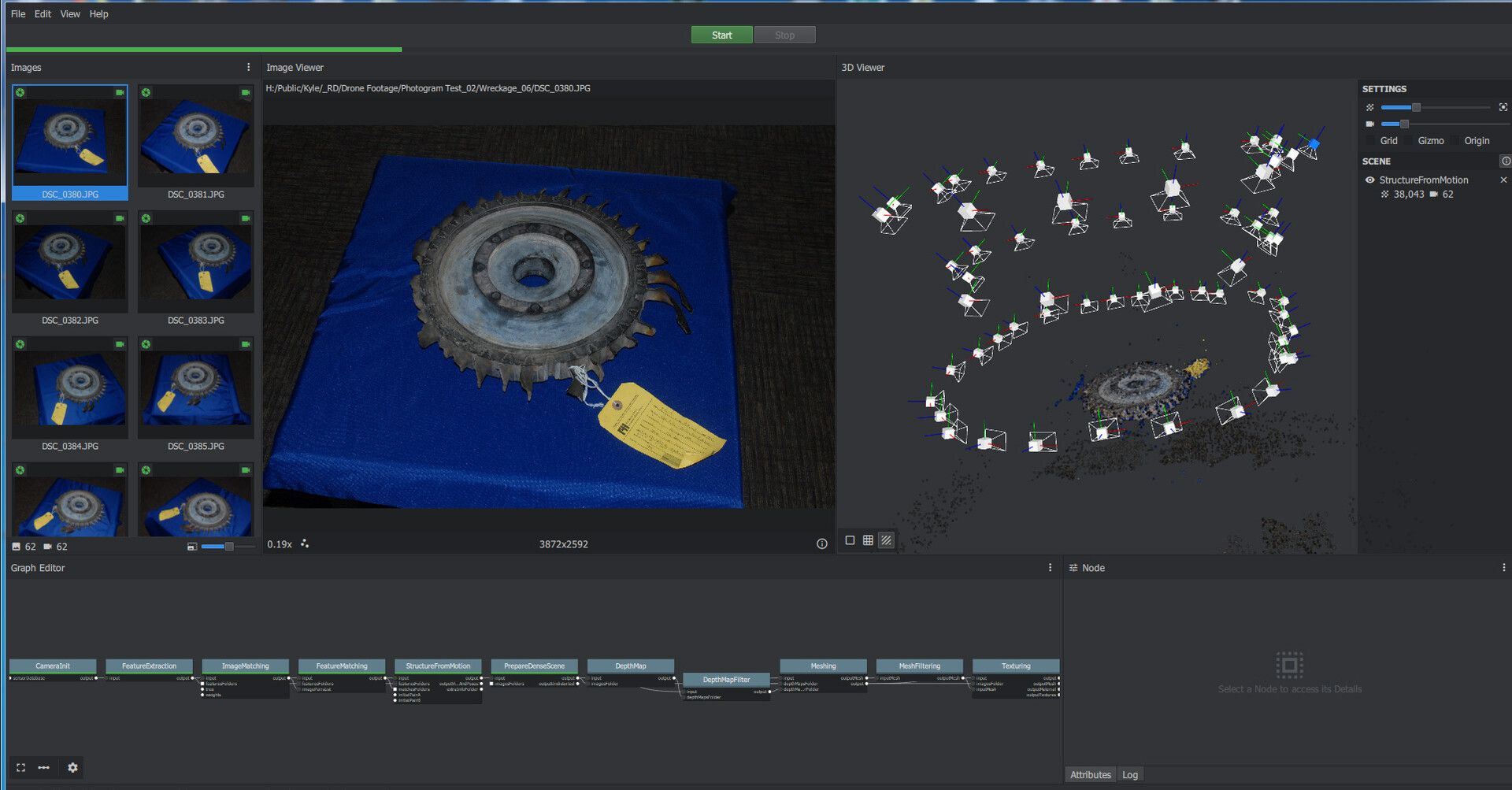
Task: Switch to the Log tab
Action: click(x=1130, y=775)
